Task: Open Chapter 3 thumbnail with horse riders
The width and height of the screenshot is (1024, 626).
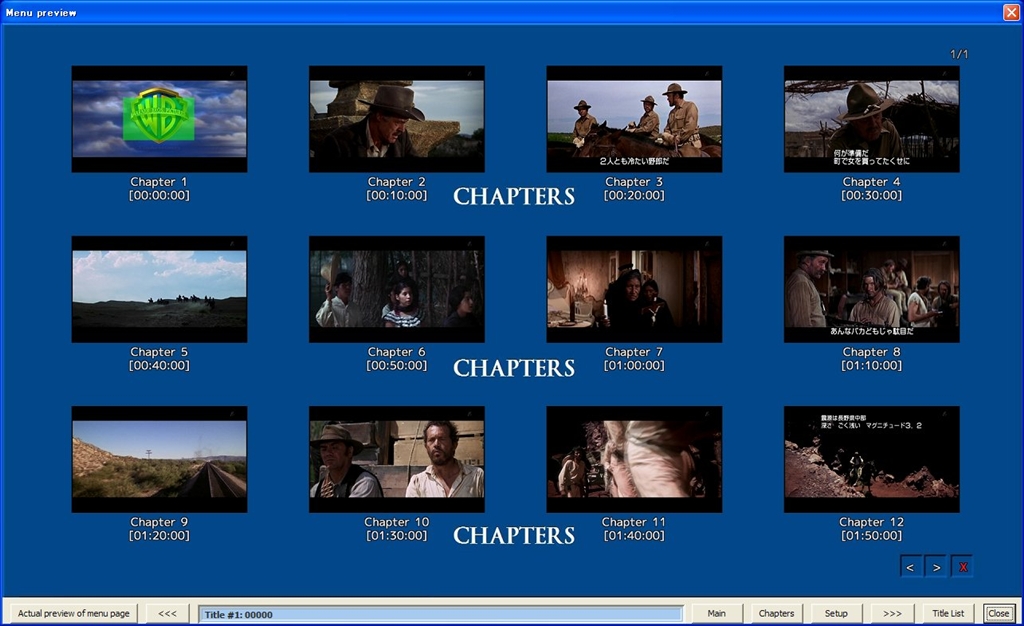Action: (x=634, y=119)
